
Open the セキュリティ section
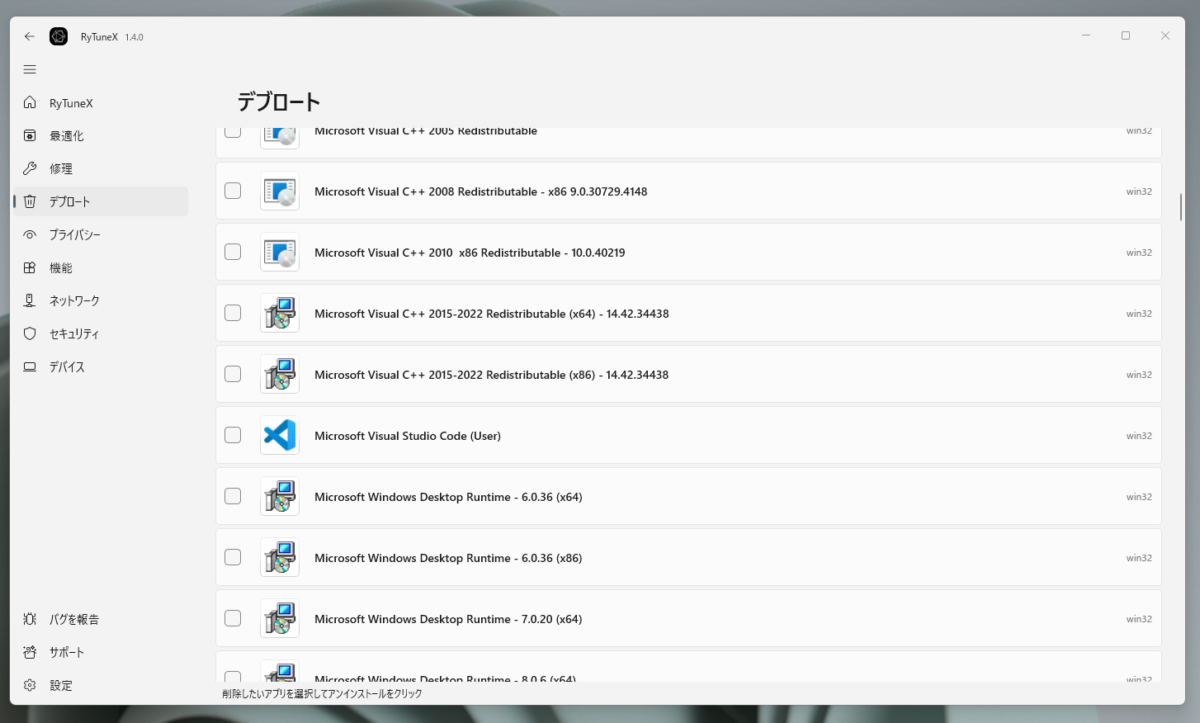click(100, 334)
